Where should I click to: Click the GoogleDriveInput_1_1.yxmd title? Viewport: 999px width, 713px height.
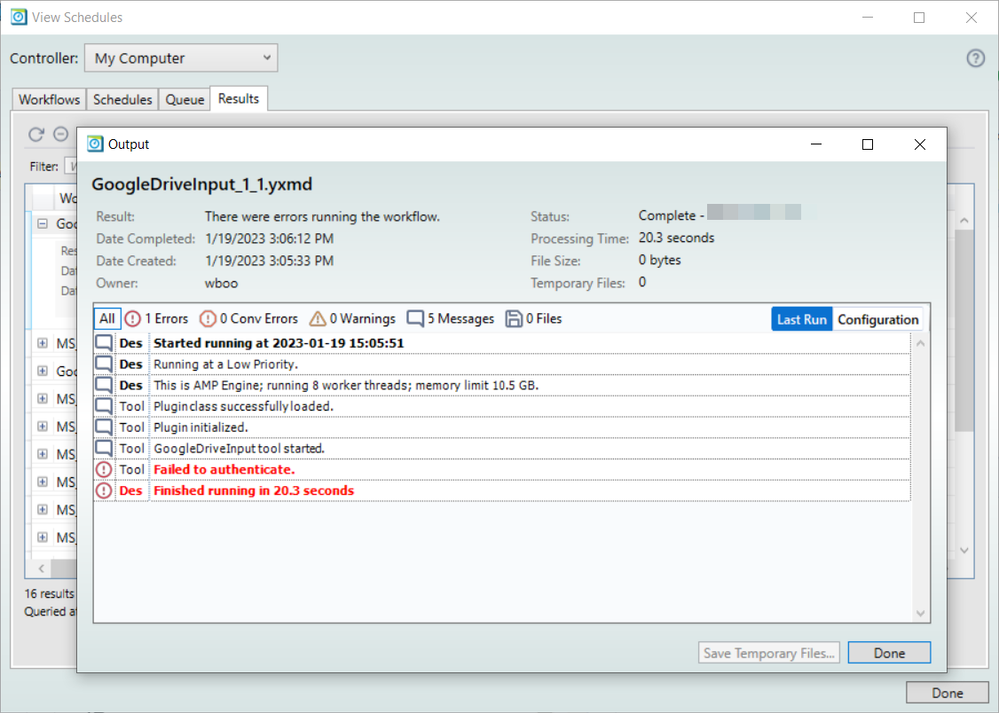(202, 184)
